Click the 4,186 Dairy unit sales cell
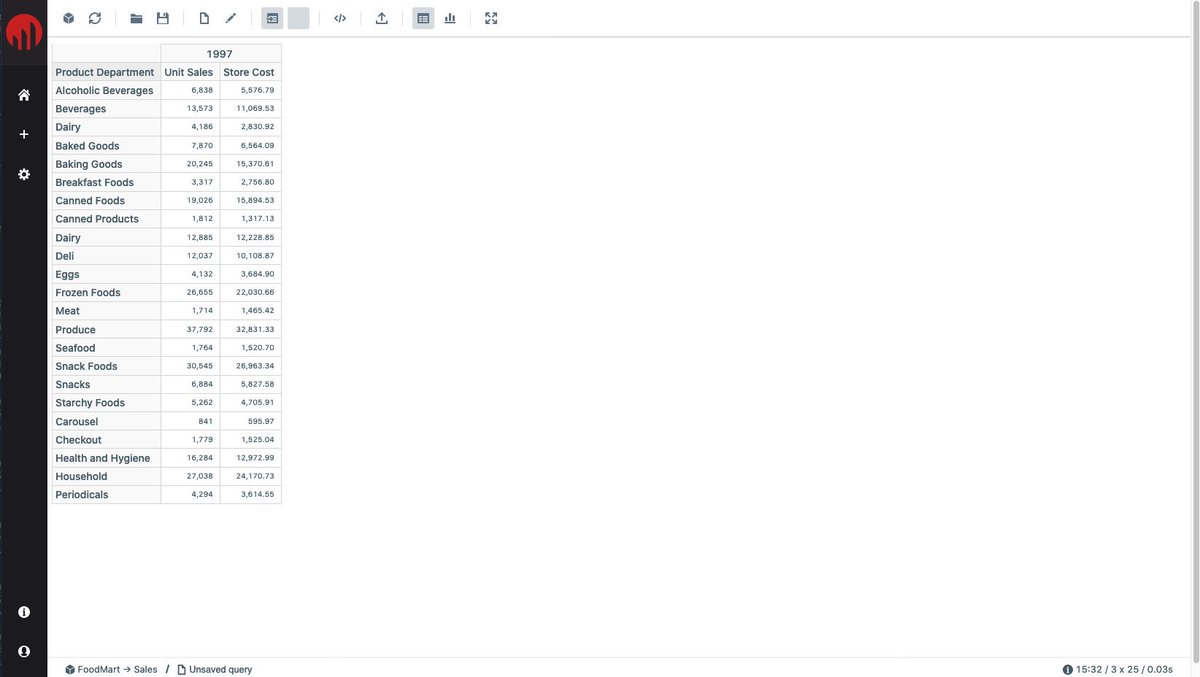The height and width of the screenshot is (677, 1200). (x=190, y=127)
